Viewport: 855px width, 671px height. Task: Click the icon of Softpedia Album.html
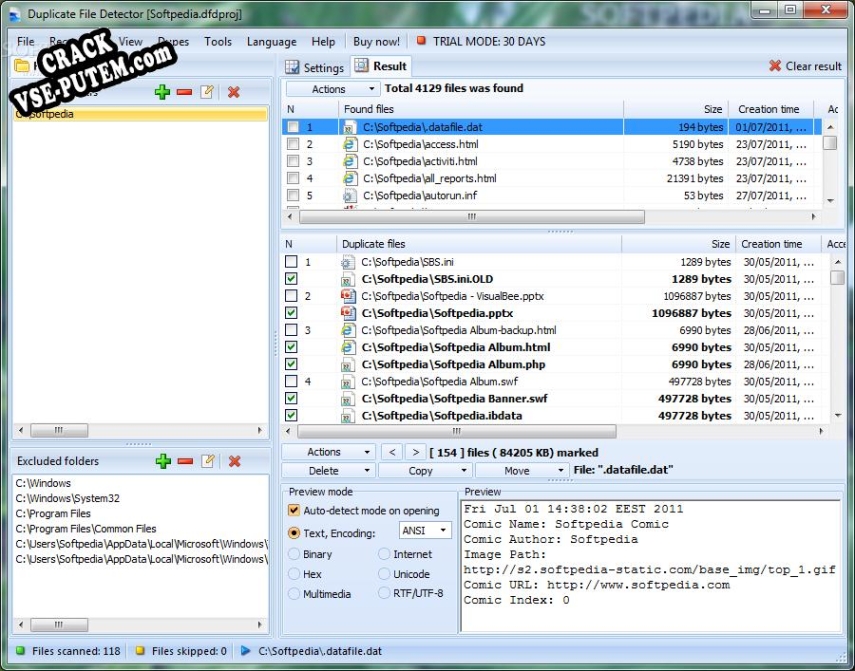(x=348, y=347)
